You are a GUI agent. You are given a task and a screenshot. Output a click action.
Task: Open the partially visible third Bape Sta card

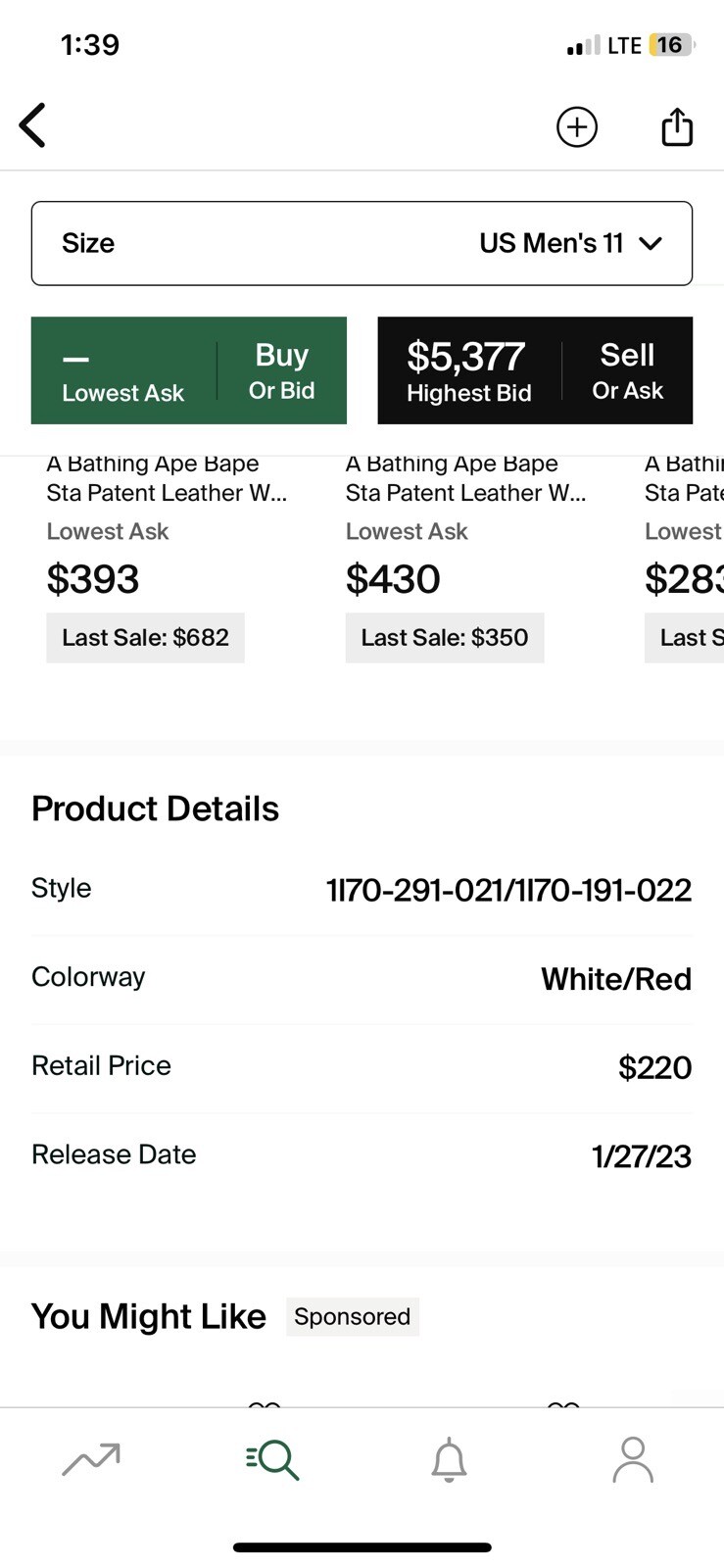tap(683, 559)
